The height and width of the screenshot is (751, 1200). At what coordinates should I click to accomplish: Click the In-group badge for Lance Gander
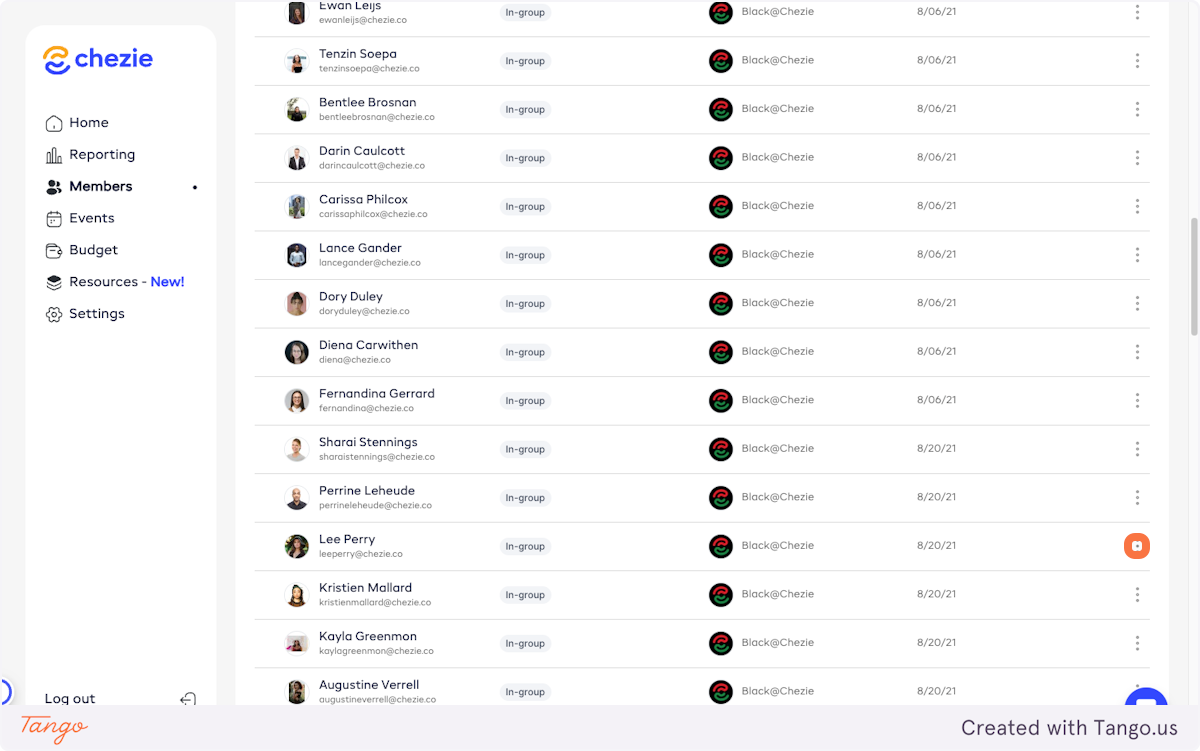coord(525,255)
